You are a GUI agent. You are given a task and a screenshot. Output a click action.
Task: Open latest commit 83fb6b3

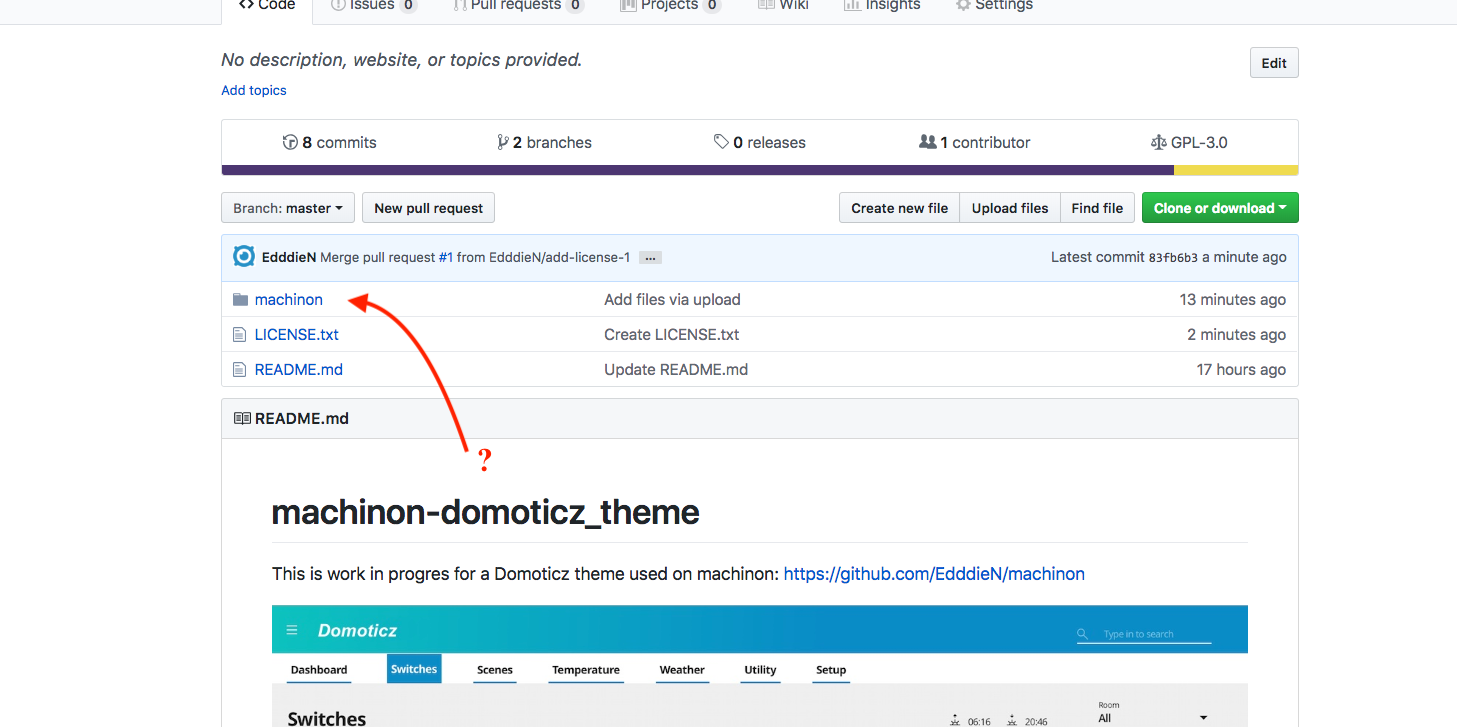click(1173, 258)
